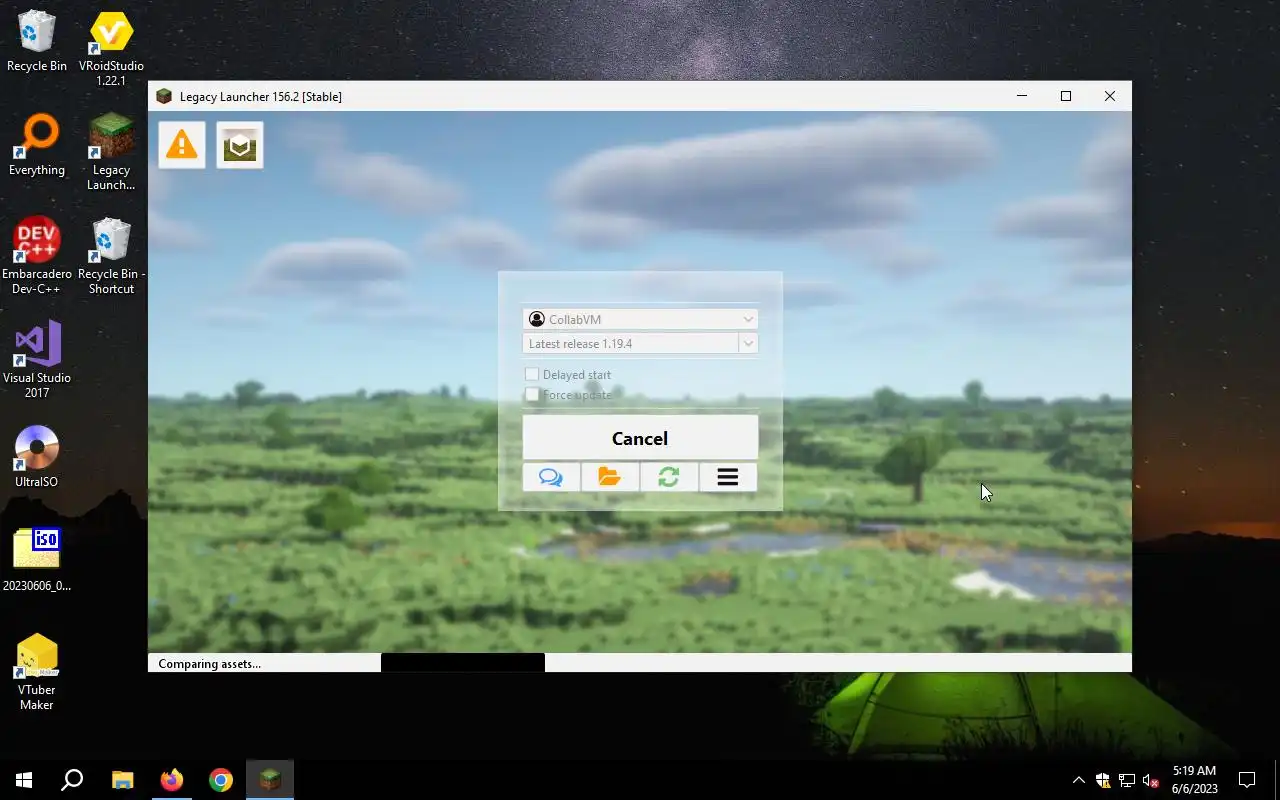
Task: Select the Everything search desktop shortcut
Action: click(37, 146)
